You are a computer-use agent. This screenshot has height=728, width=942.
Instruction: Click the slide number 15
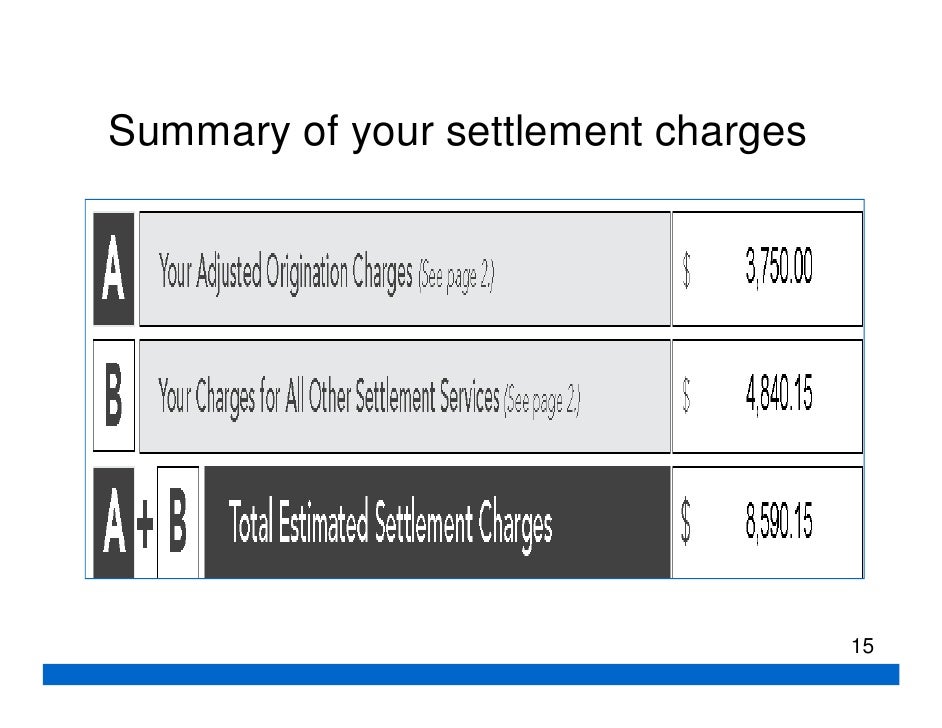pos(863,646)
